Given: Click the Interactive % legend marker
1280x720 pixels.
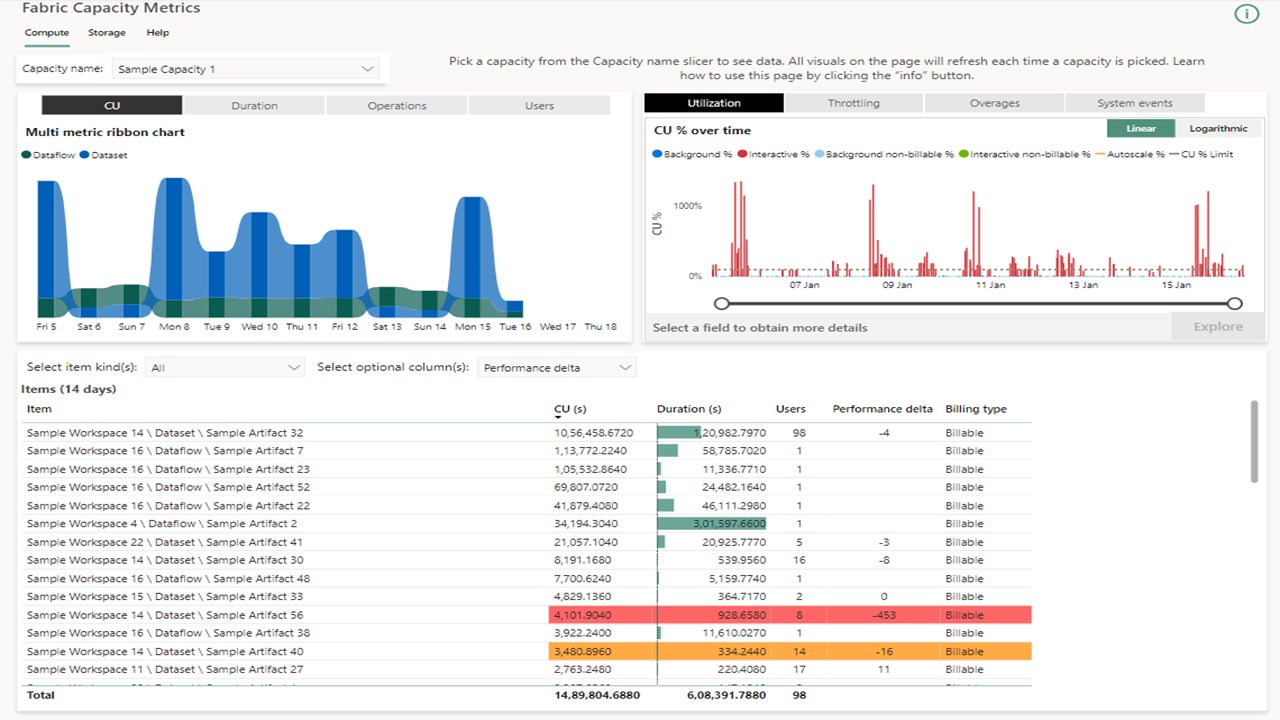Looking at the screenshot, I should (x=743, y=154).
